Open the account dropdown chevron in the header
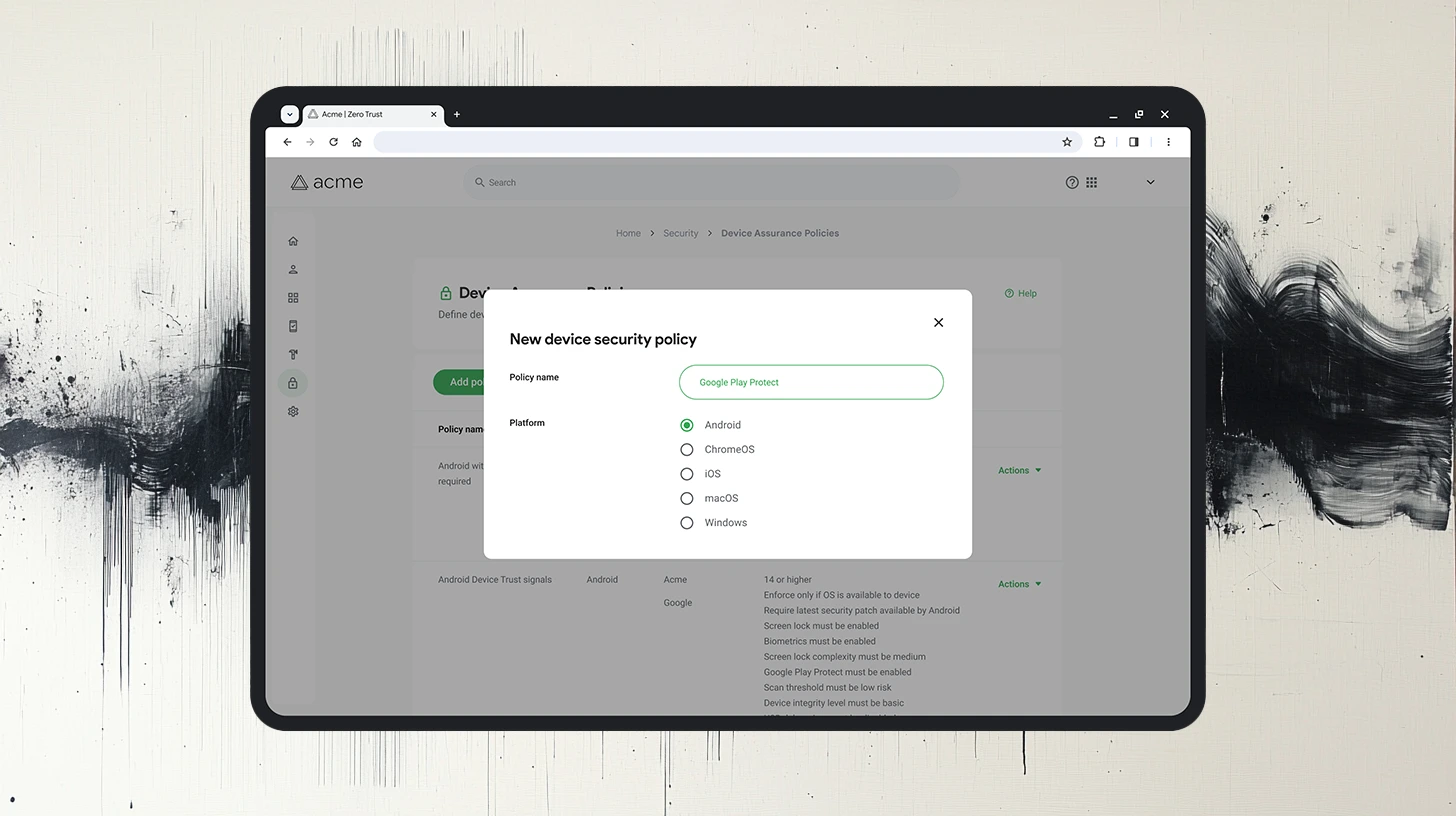The width and height of the screenshot is (1456, 816). (x=1150, y=182)
